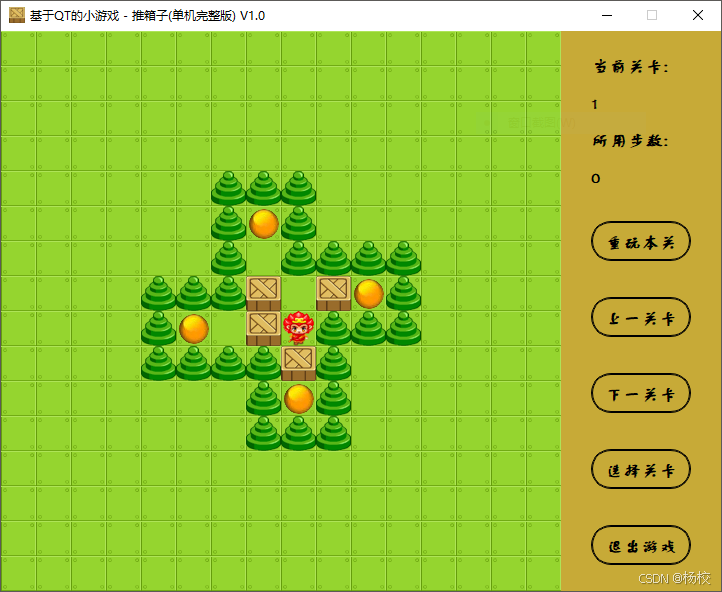Click the disabled maximize window button
Screen dimensions: 722x592
click(652, 15)
